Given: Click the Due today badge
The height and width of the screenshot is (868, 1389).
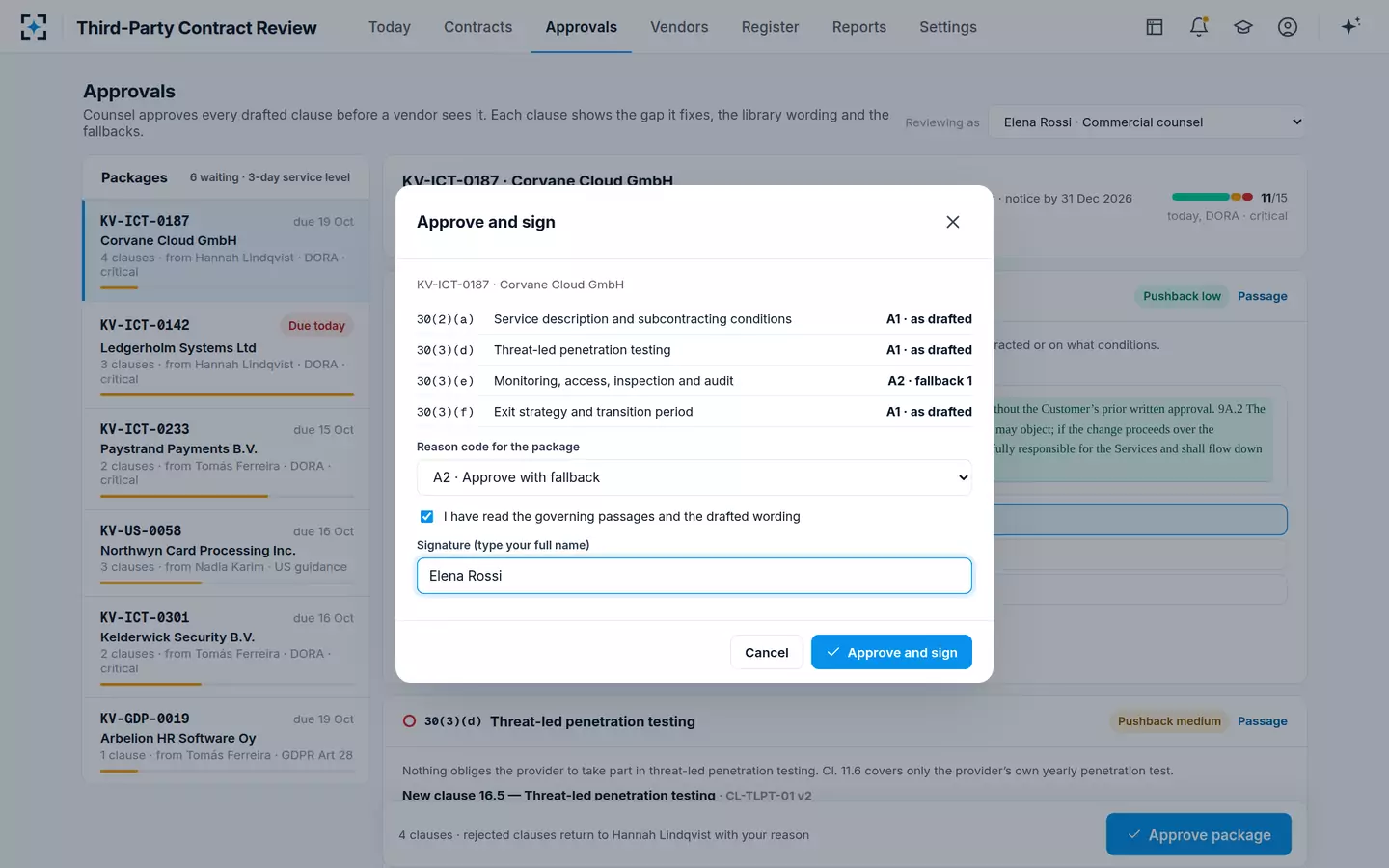Looking at the screenshot, I should click(316, 326).
